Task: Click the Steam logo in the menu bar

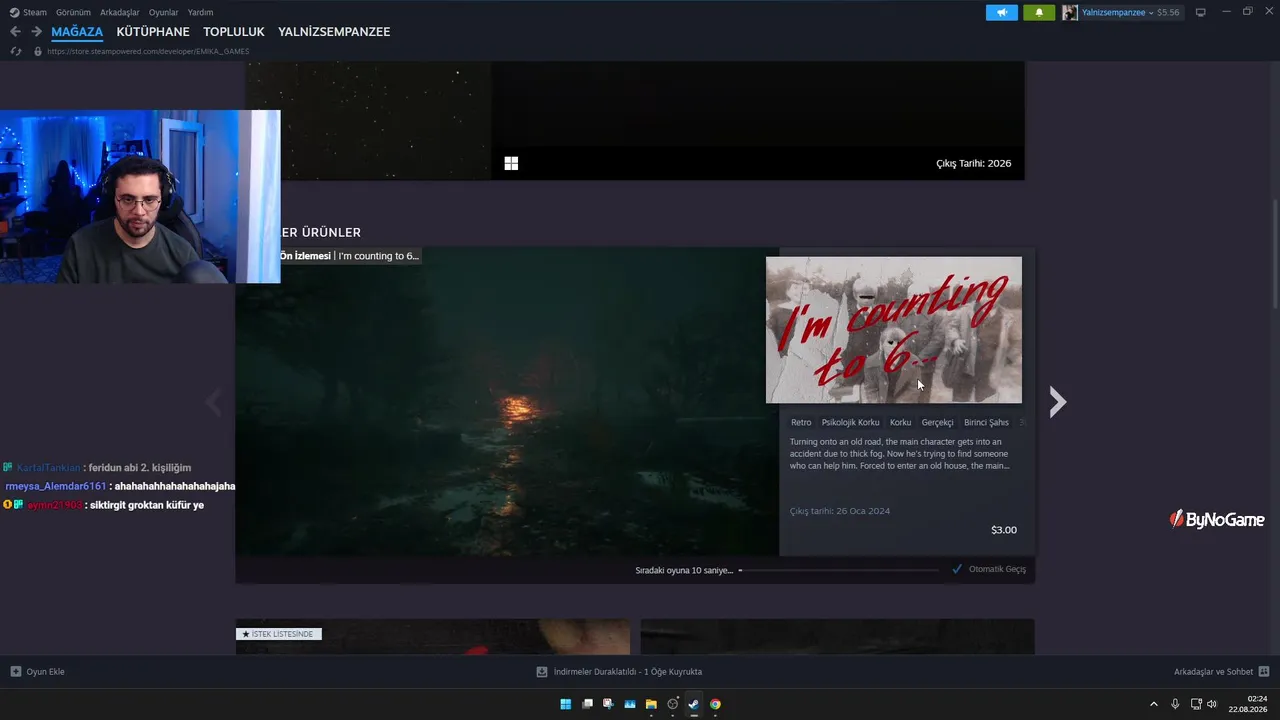Action: (14, 13)
